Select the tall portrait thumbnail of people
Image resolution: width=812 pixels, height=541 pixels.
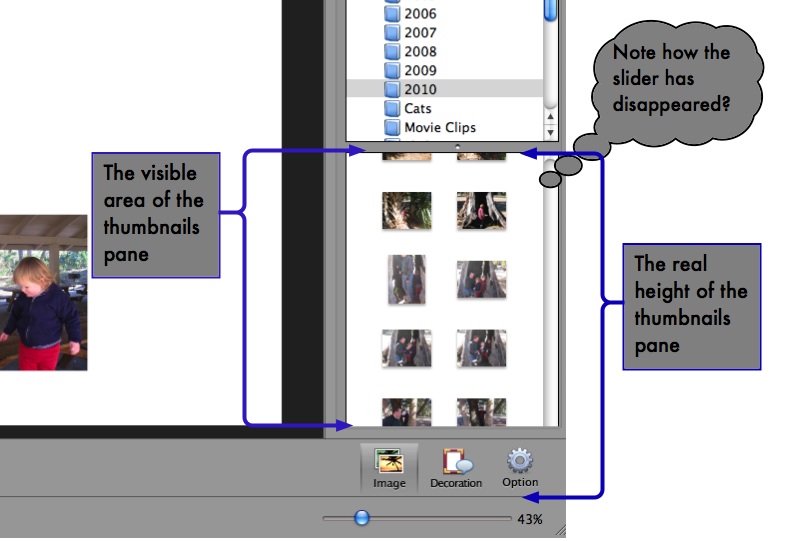point(407,279)
